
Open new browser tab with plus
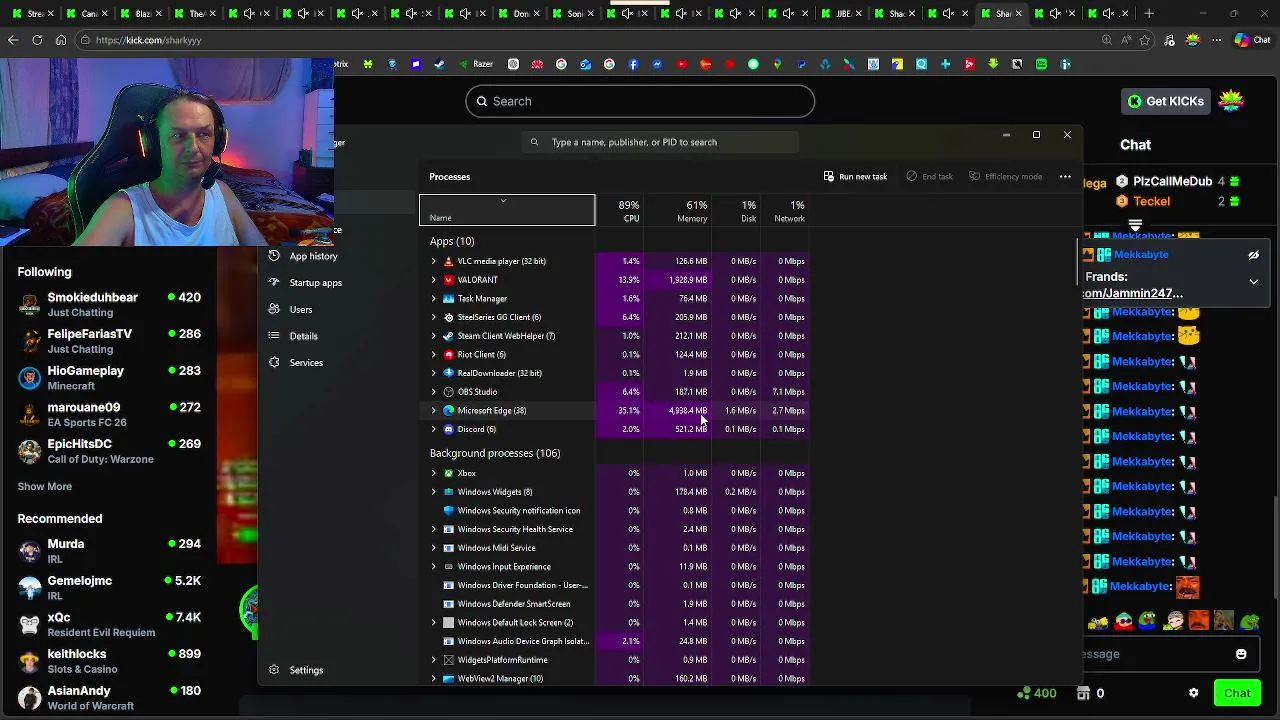click(1149, 14)
